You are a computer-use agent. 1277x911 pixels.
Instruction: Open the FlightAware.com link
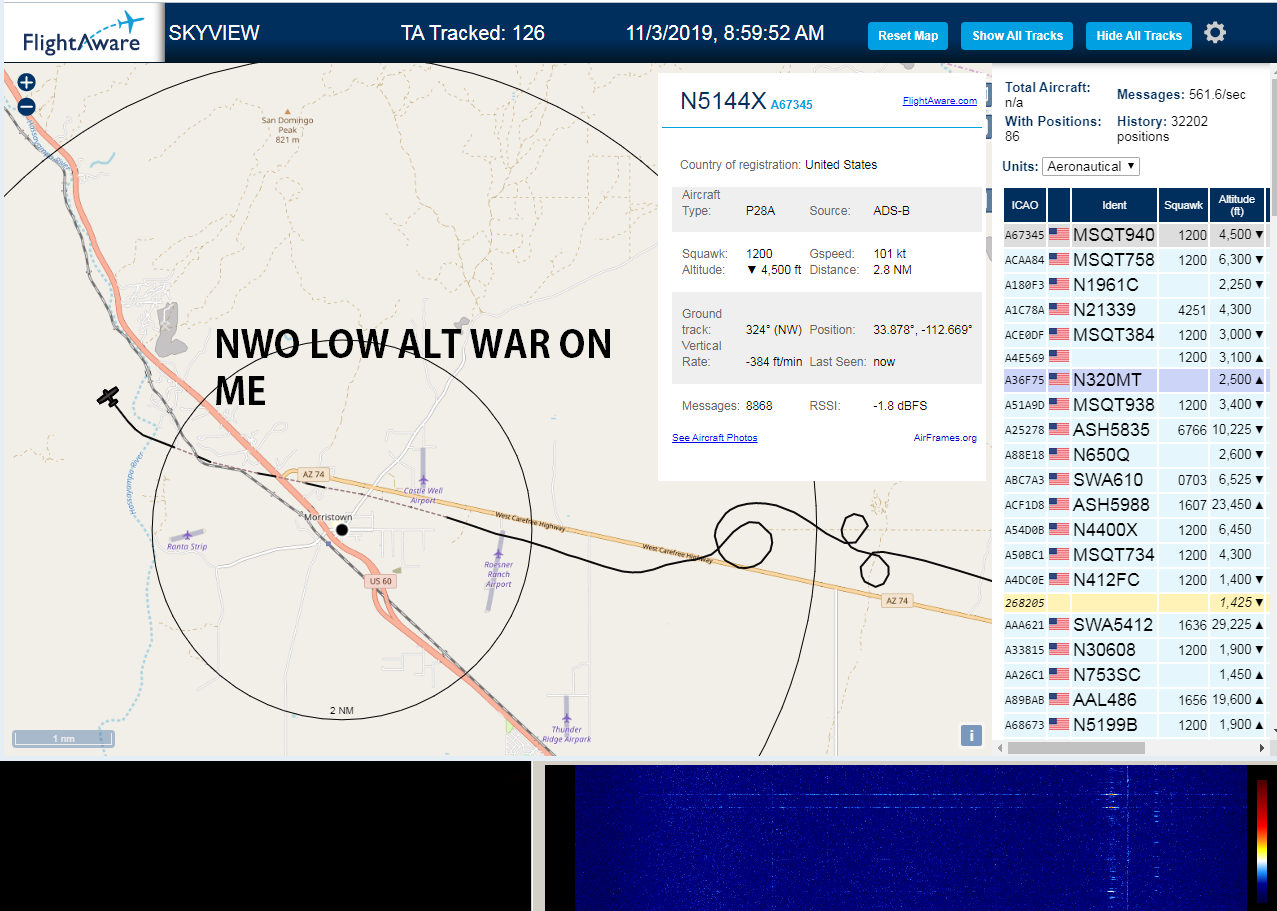[x=940, y=101]
